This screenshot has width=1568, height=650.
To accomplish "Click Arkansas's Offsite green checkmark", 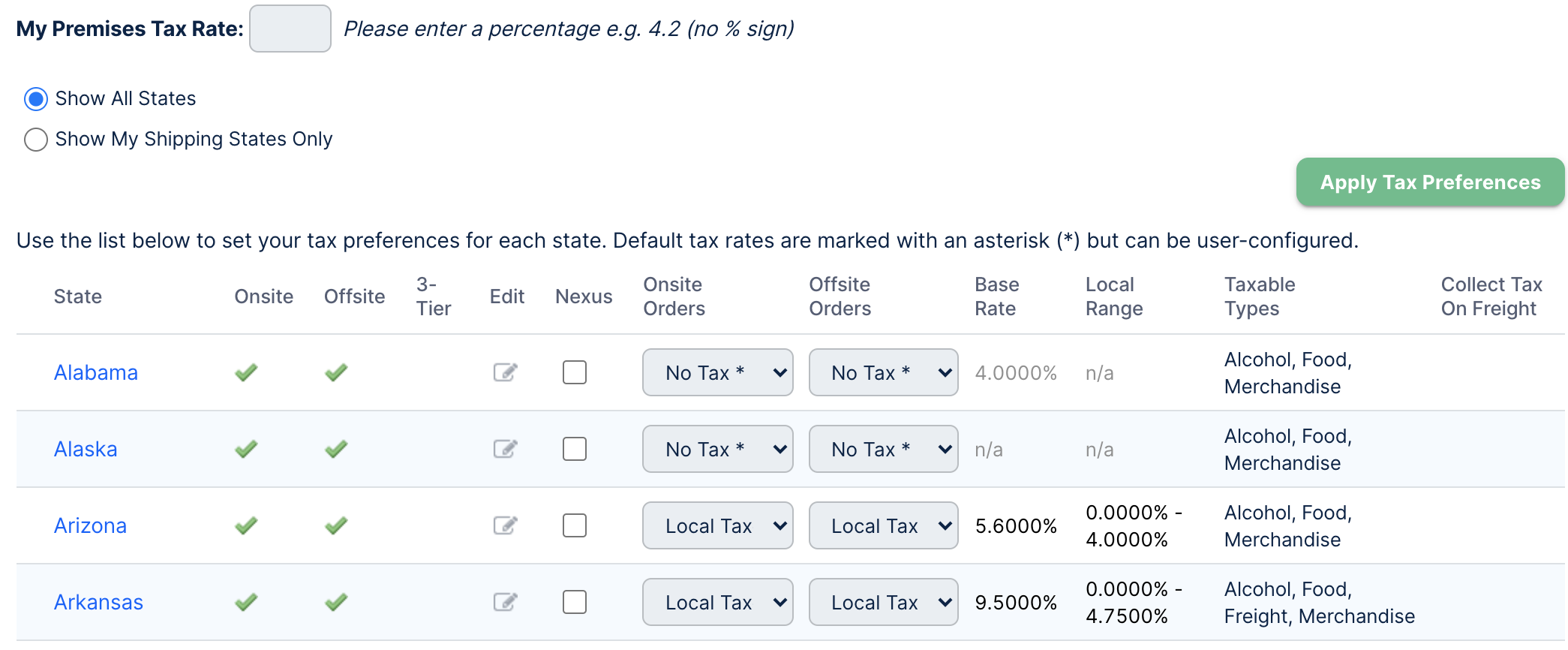I will pos(336,602).
